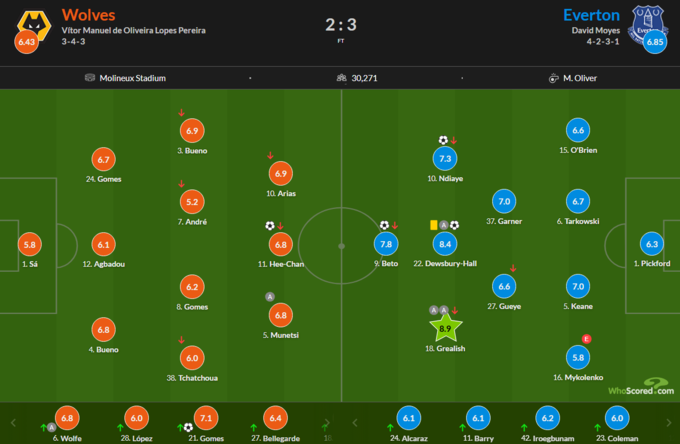The height and width of the screenshot is (444, 680).
Task: Open Pickford's player rating 6.3
Action: point(653,243)
